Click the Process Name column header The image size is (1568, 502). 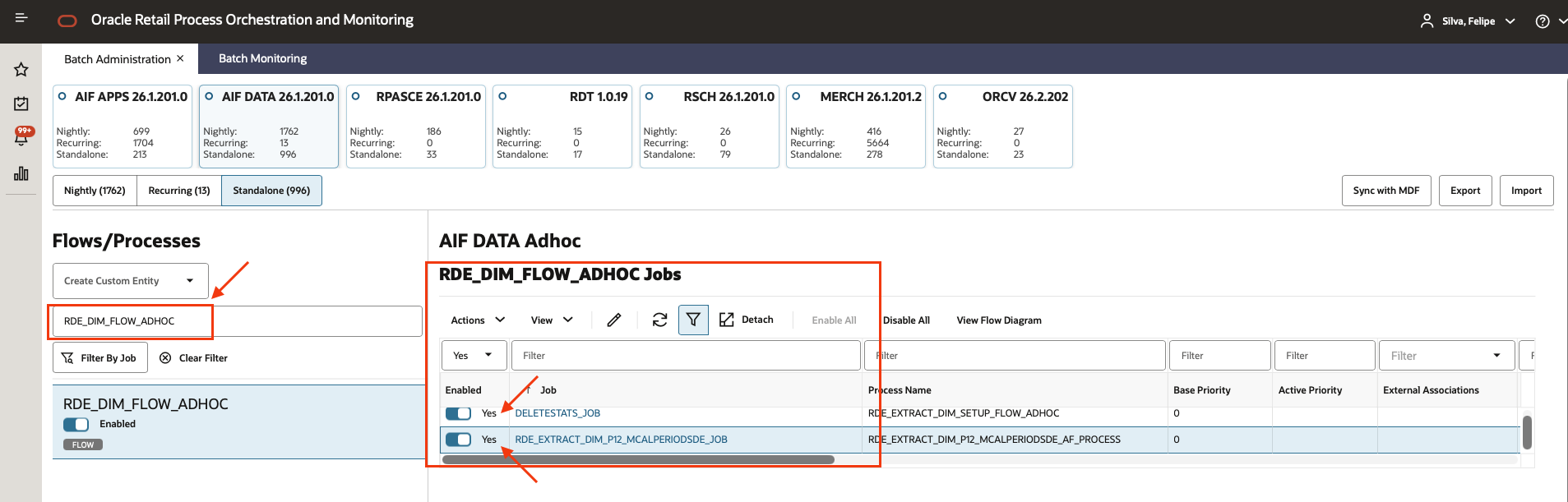tap(900, 390)
